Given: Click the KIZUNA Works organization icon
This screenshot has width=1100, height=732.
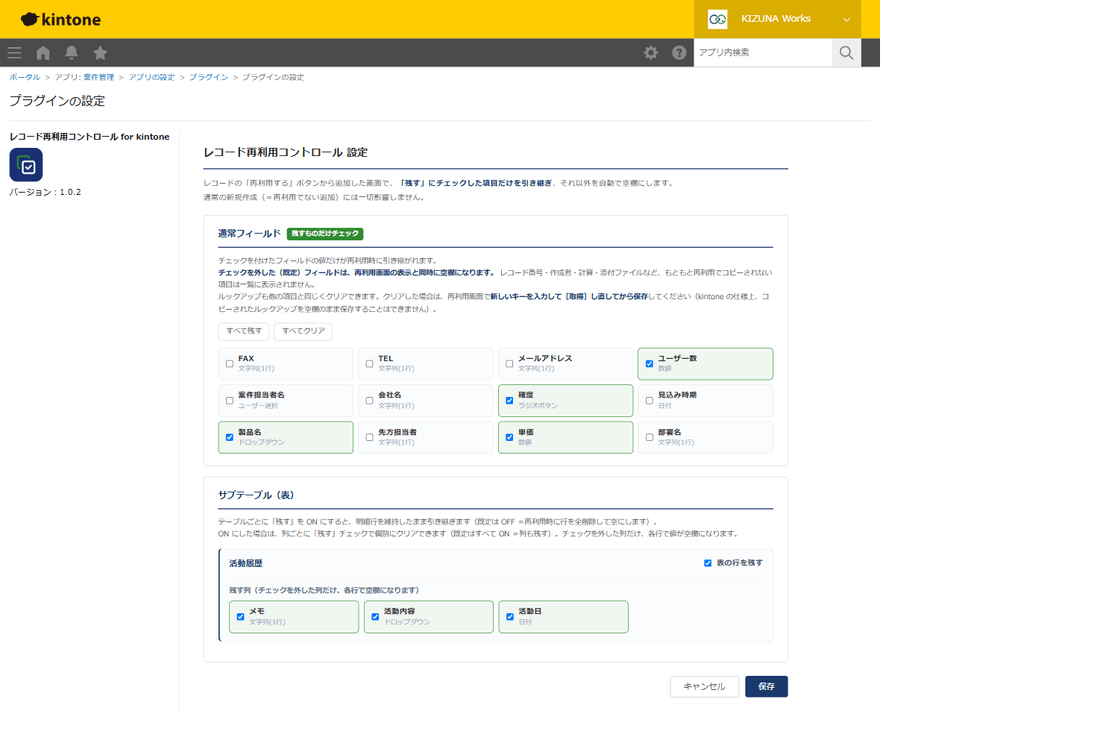Looking at the screenshot, I should coord(717,19).
